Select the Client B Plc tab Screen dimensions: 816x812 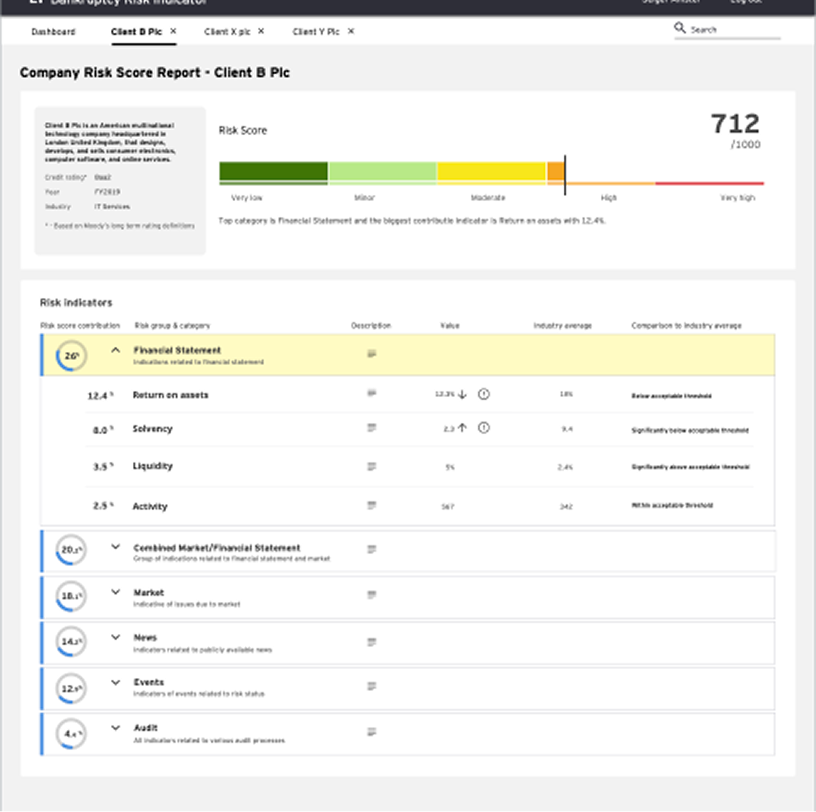tap(136, 32)
